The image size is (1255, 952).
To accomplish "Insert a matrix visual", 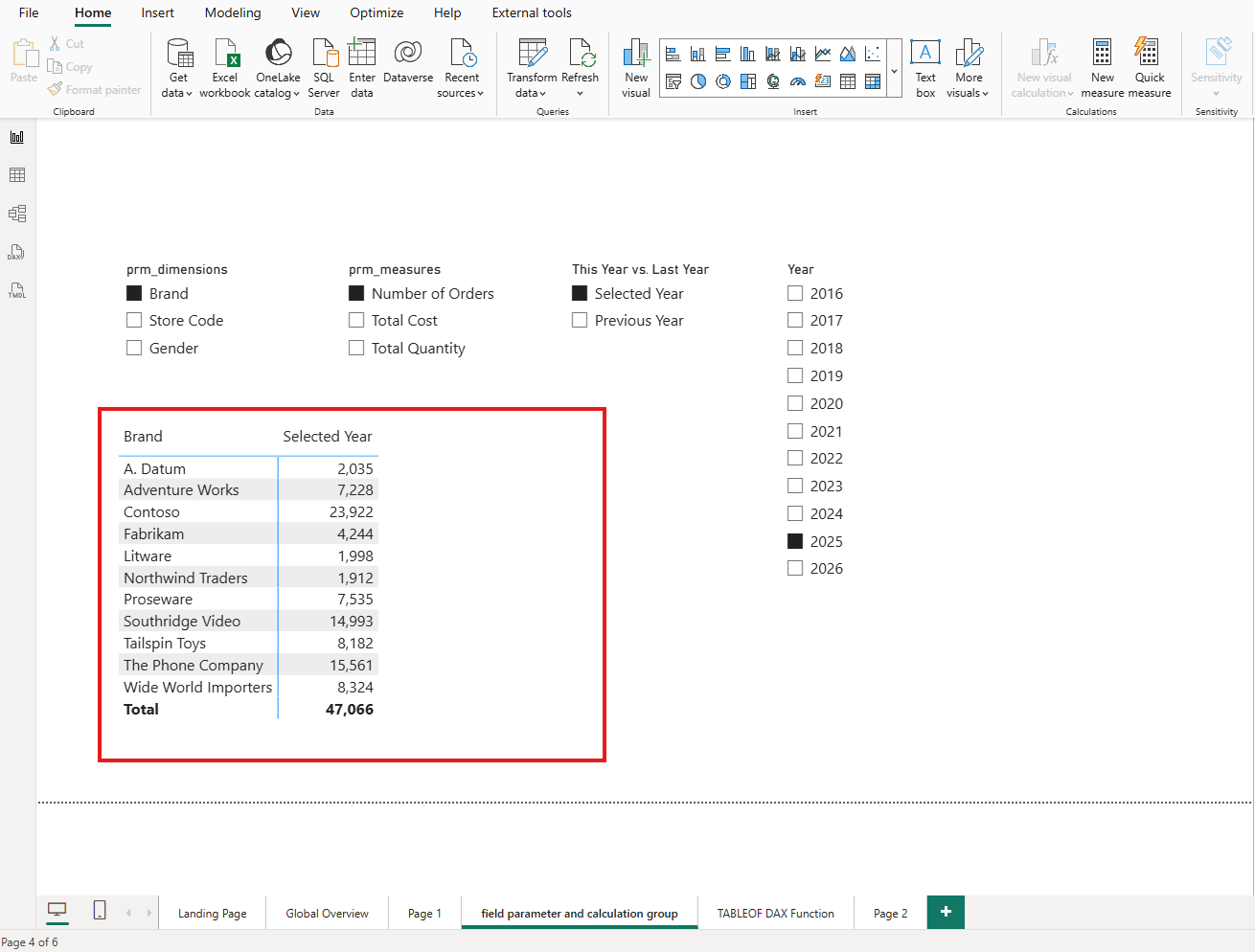I will click(873, 81).
